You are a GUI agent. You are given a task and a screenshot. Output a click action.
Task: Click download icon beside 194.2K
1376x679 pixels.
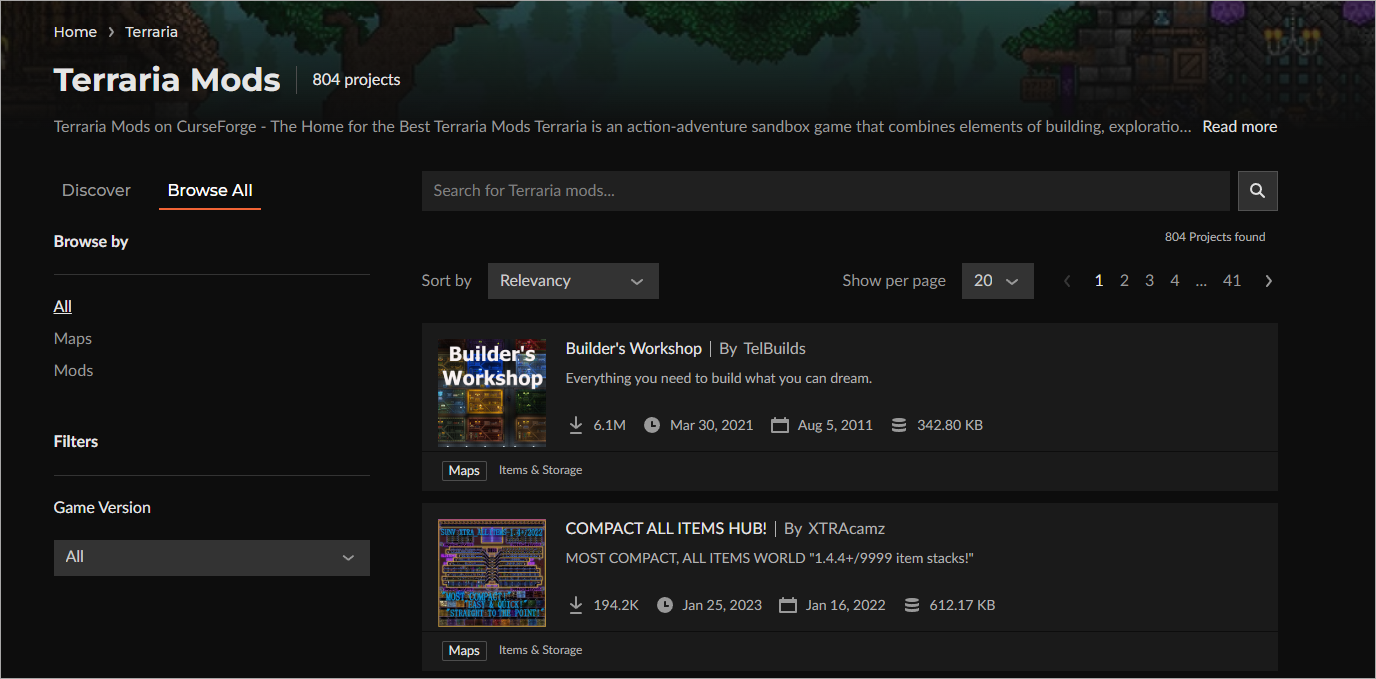pos(576,605)
